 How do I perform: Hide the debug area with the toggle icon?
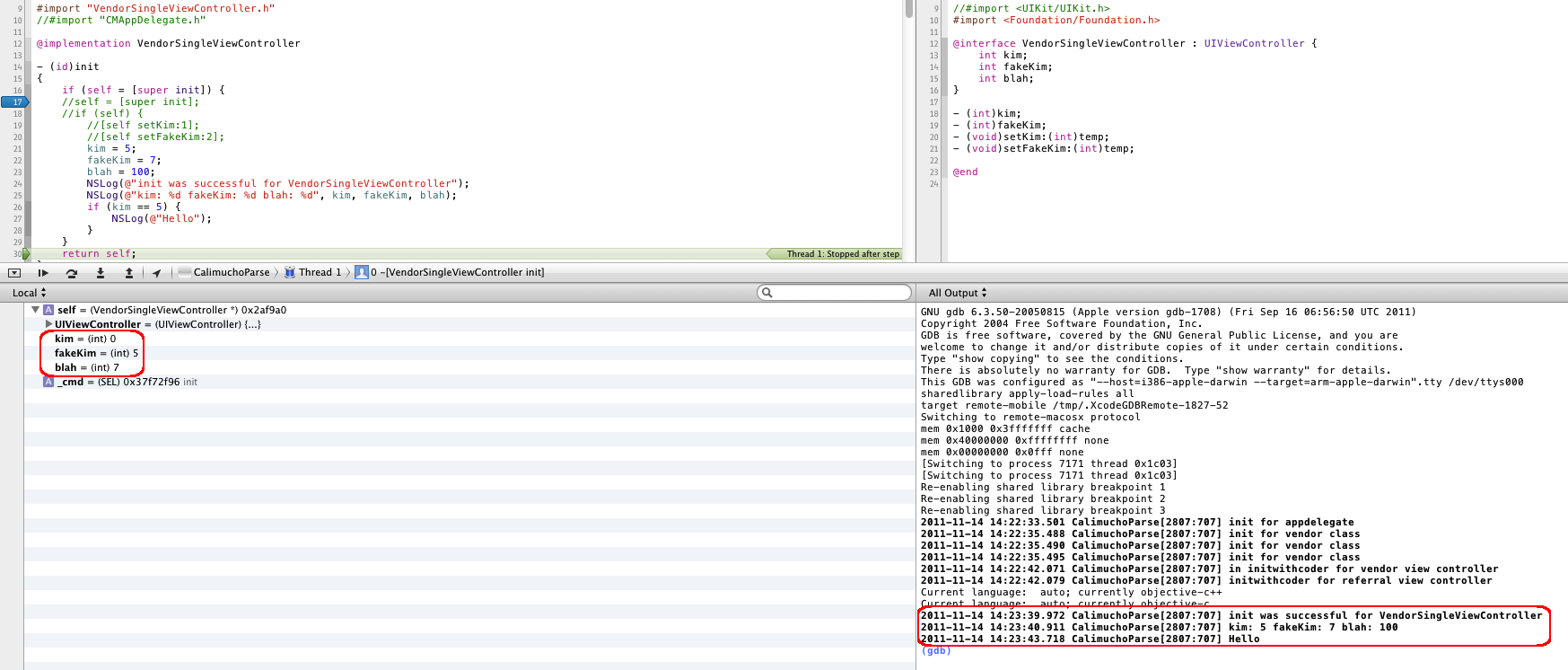(14, 272)
